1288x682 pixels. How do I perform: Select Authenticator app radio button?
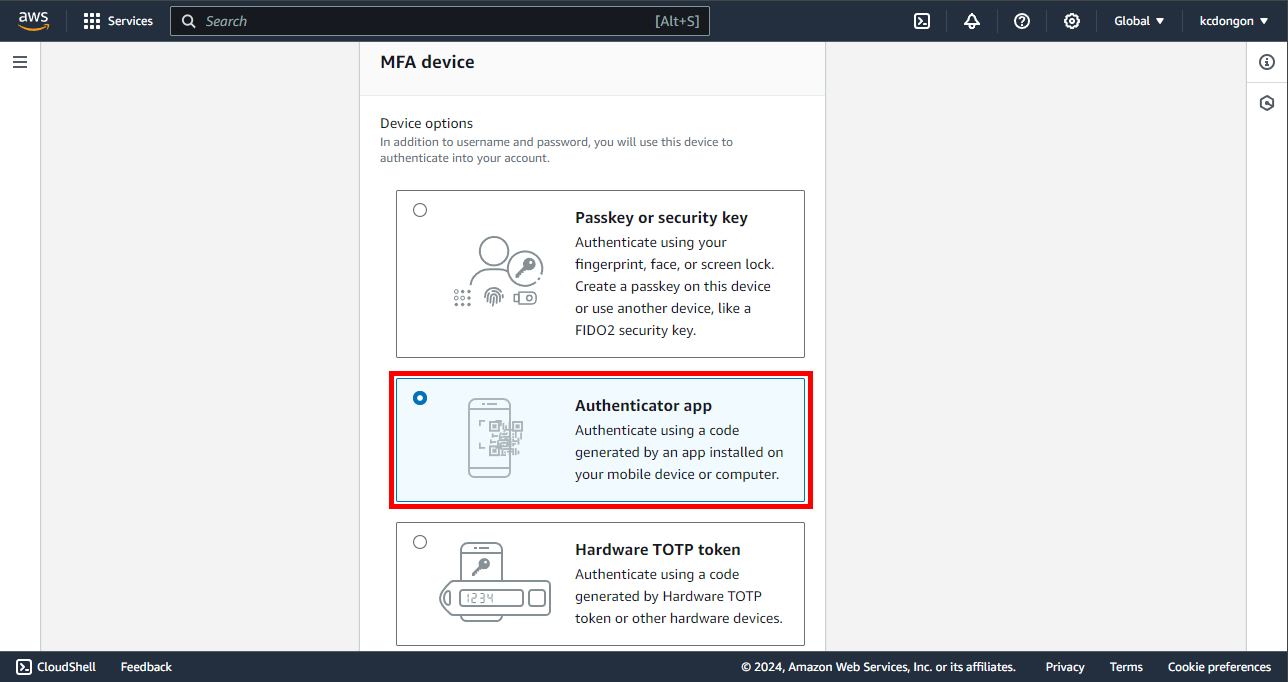(x=420, y=398)
